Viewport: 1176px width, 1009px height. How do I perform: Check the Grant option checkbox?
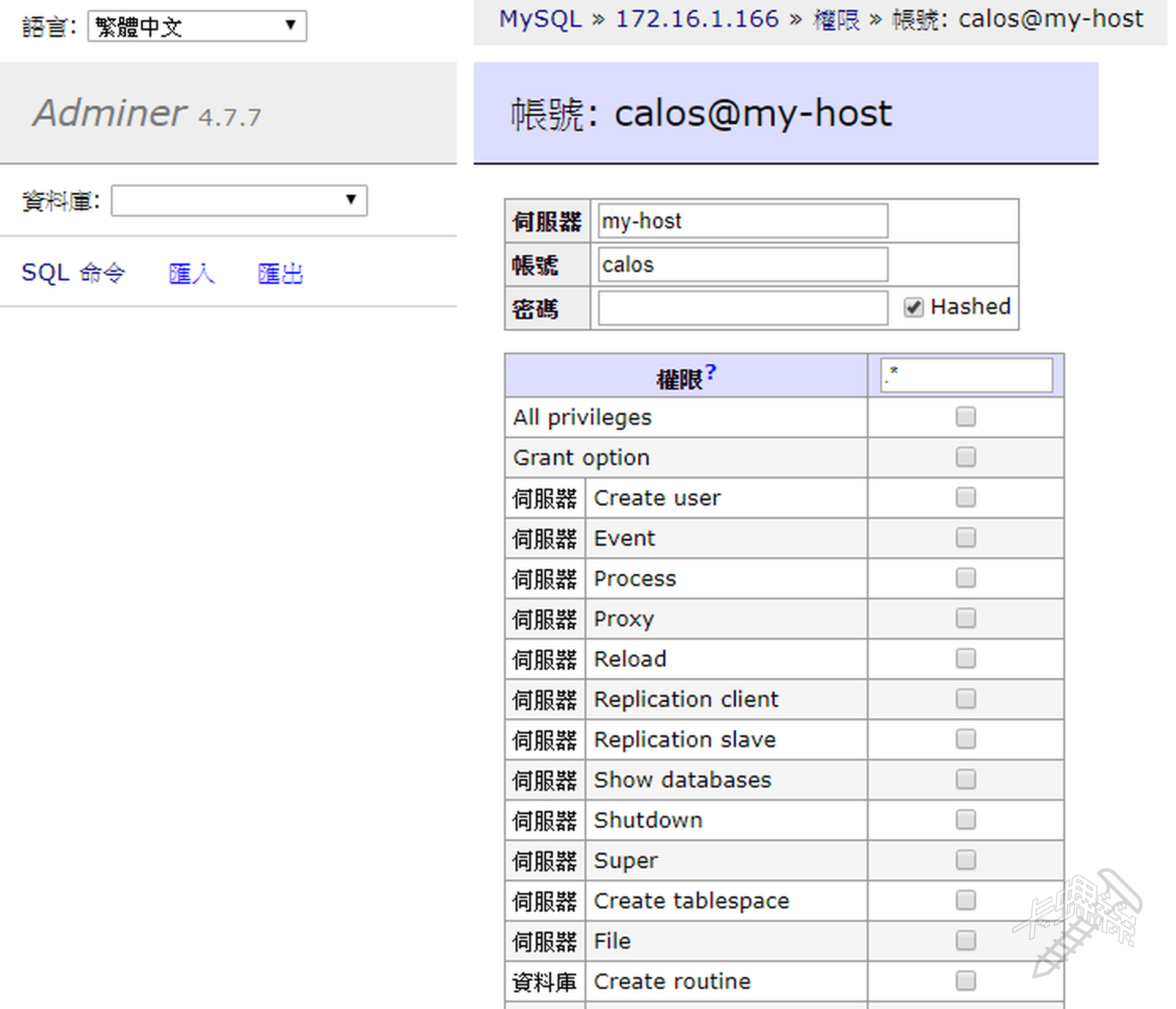[x=965, y=457]
